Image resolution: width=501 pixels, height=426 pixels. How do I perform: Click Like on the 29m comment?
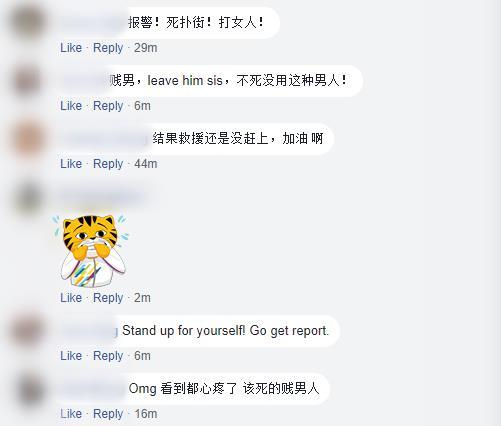pyautogui.click(x=71, y=48)
